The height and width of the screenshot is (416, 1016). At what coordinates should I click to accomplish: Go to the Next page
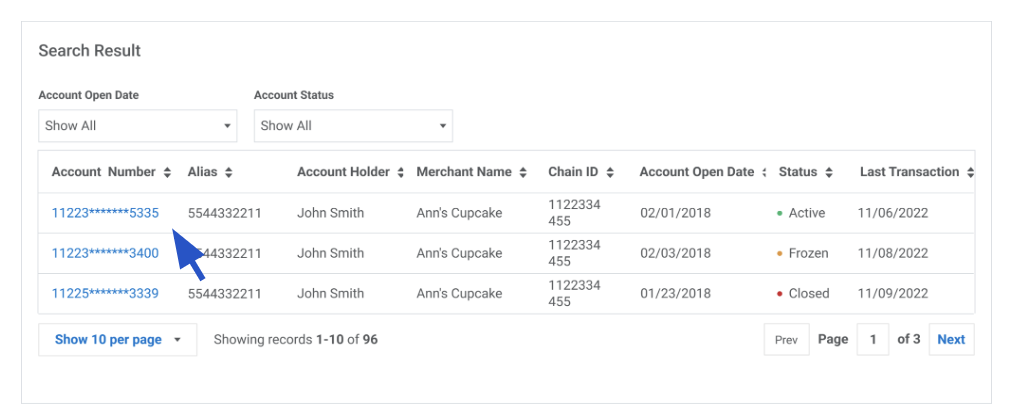pyautogui.click(x=950, y=340)
